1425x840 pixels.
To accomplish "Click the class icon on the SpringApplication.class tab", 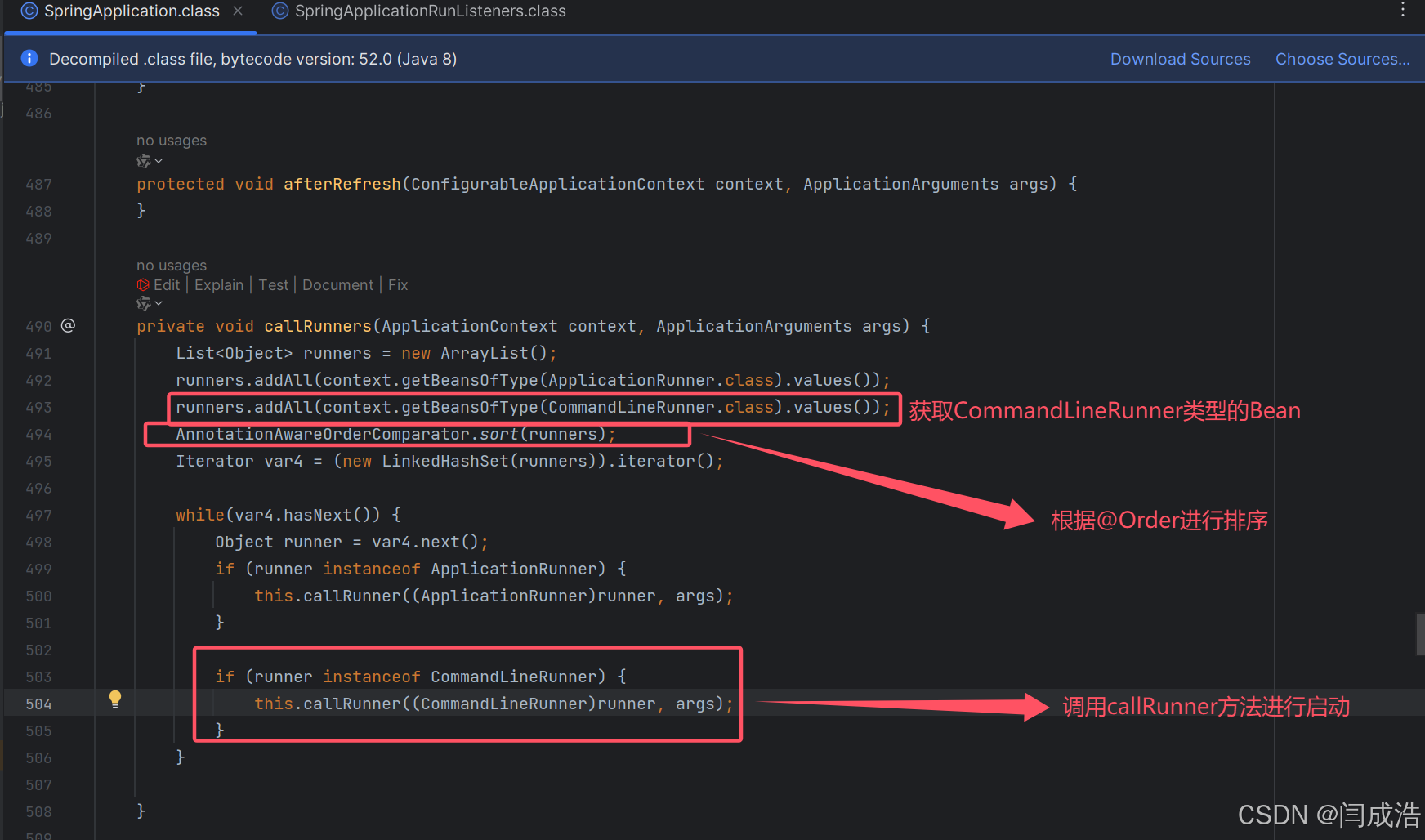I will (x=29, y=11).
